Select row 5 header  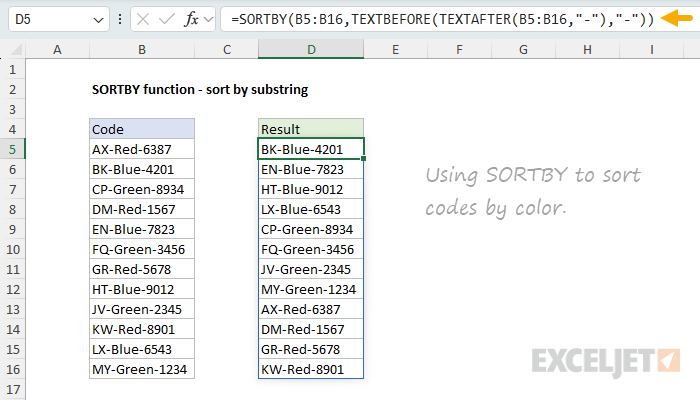click(x=12, y=149)
